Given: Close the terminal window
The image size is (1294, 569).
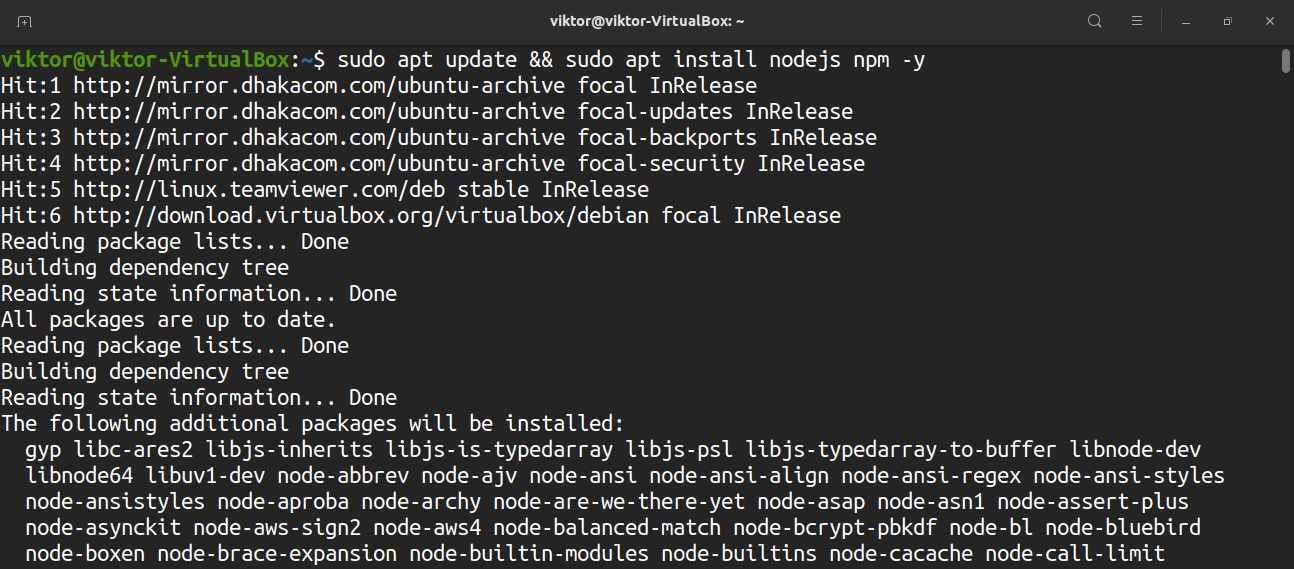Looking at the screenshot, I should (x=1269, y=21).
